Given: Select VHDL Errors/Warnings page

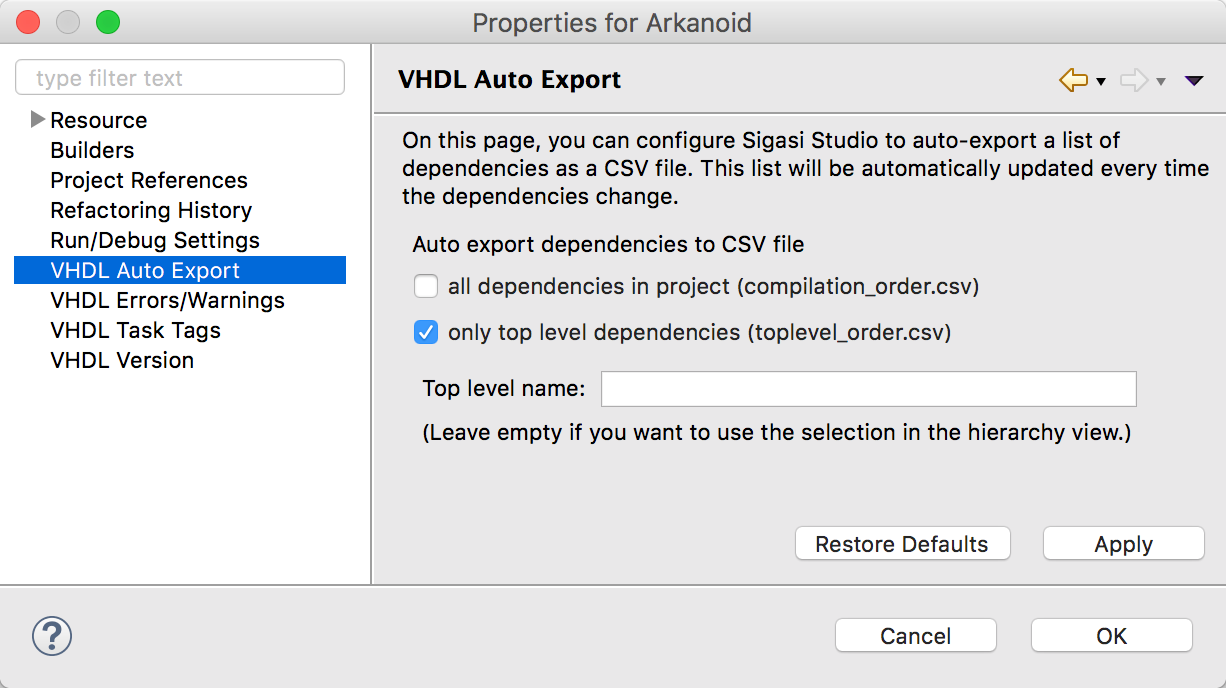Looking at the screenshot, I should (167, 300).
